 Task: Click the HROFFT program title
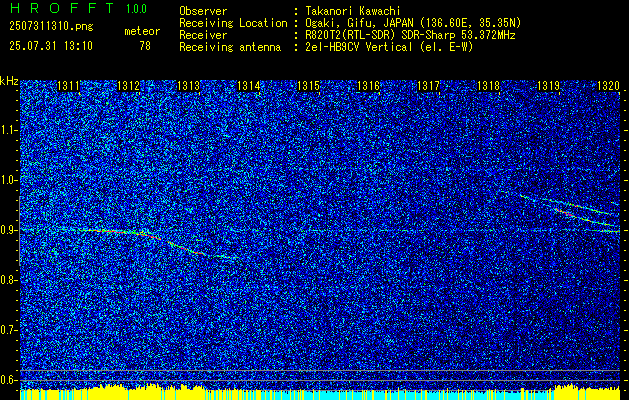pos(62,8)
